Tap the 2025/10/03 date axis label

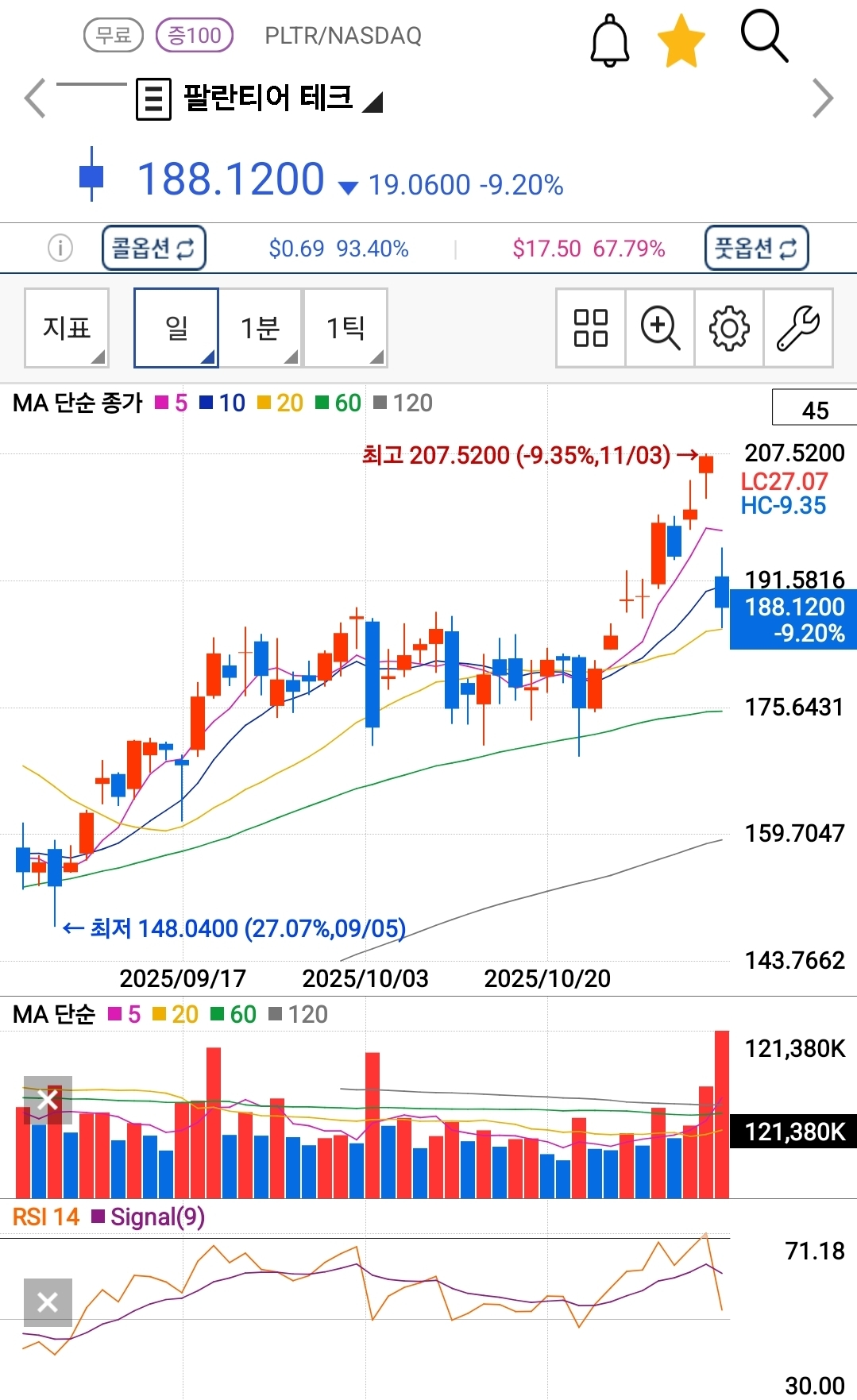tap(365, 978)
